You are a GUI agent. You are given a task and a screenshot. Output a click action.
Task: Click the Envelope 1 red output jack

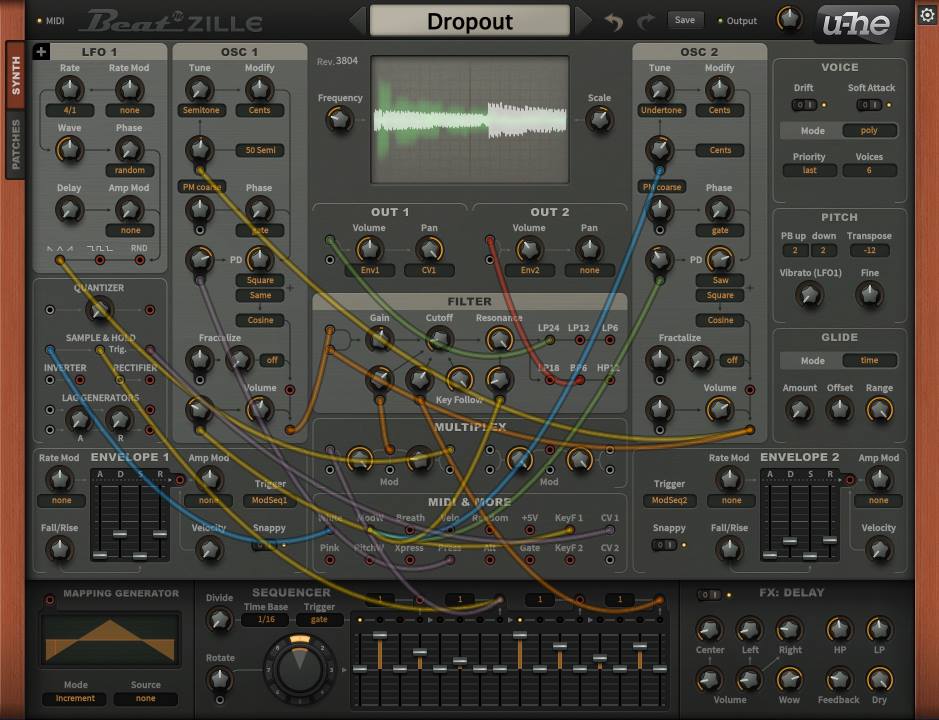tap(180, 479)
